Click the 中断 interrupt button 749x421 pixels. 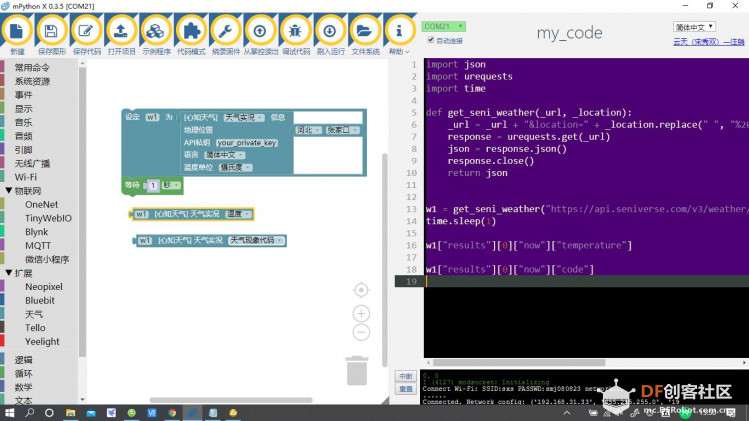406,376
